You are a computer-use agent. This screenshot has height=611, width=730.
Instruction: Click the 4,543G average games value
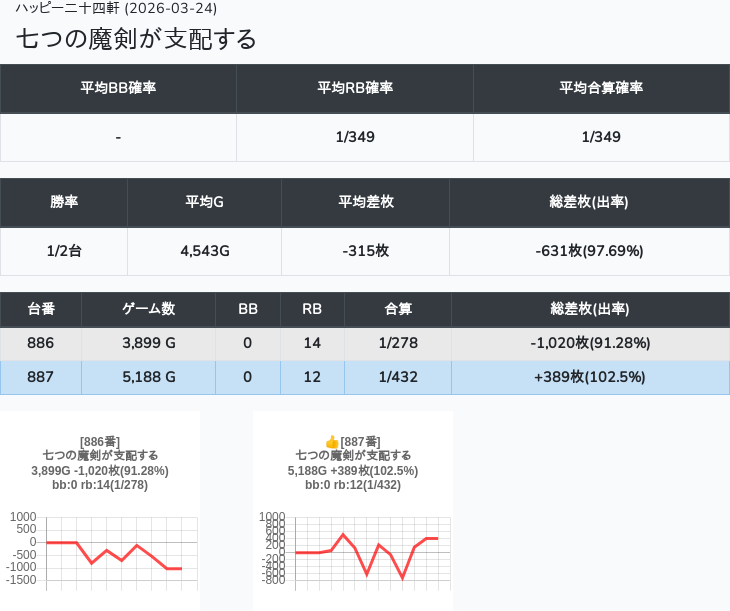205,251
